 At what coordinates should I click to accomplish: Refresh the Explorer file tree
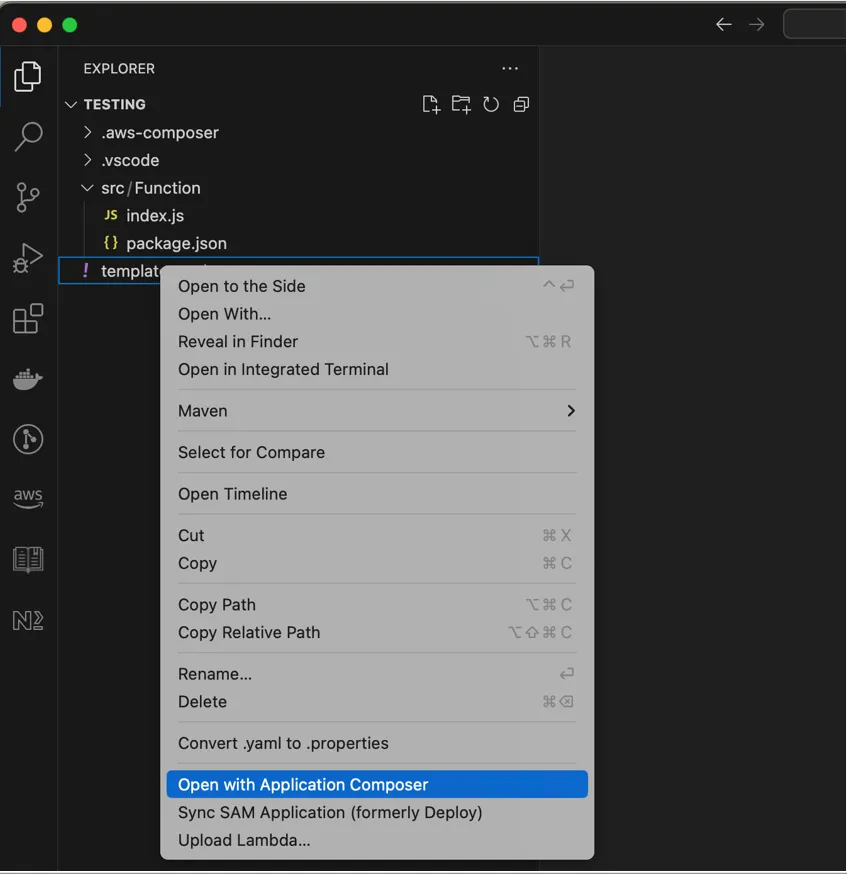[491, 104]
